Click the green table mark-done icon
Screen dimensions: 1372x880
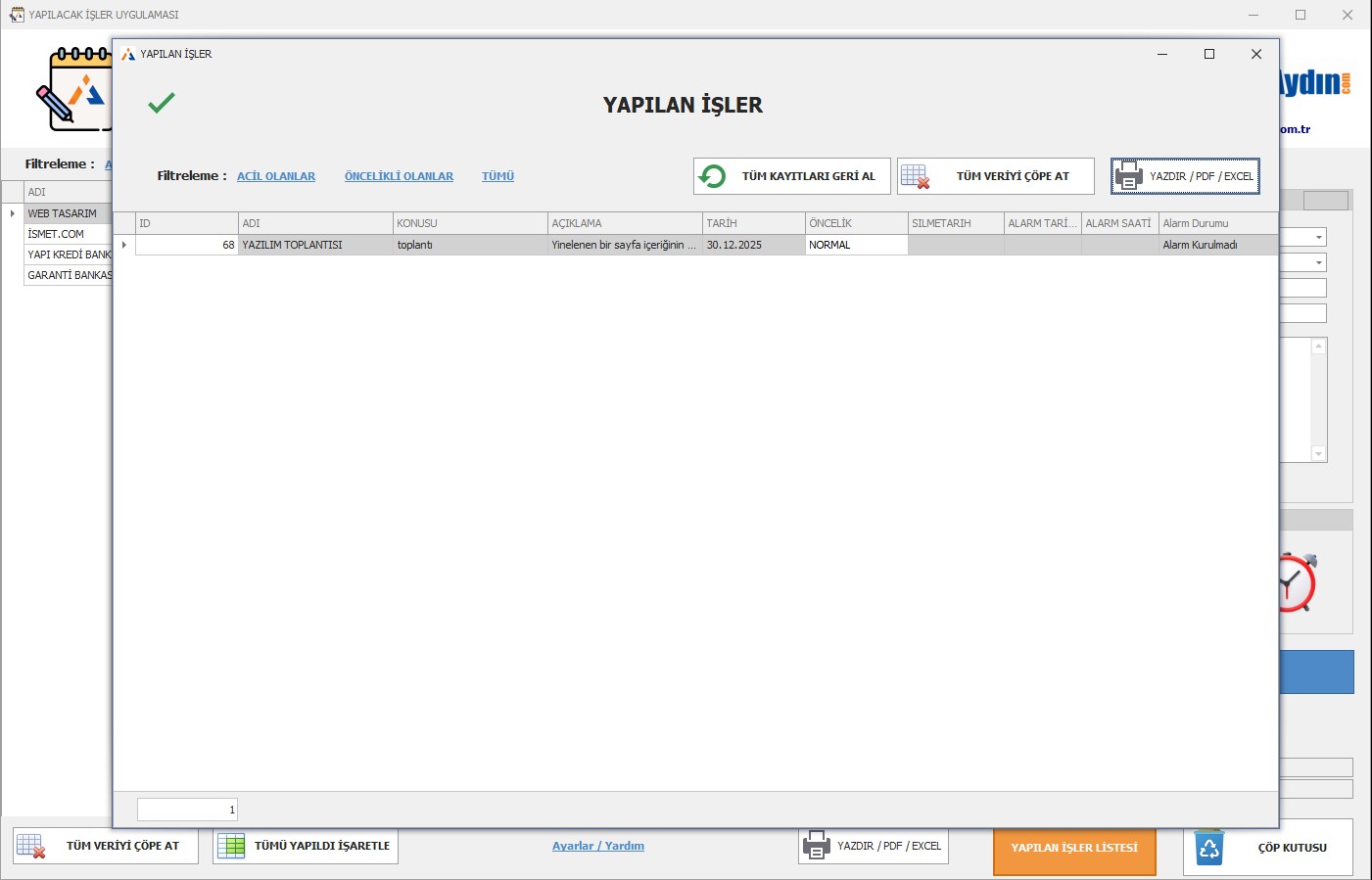[231, 846]
